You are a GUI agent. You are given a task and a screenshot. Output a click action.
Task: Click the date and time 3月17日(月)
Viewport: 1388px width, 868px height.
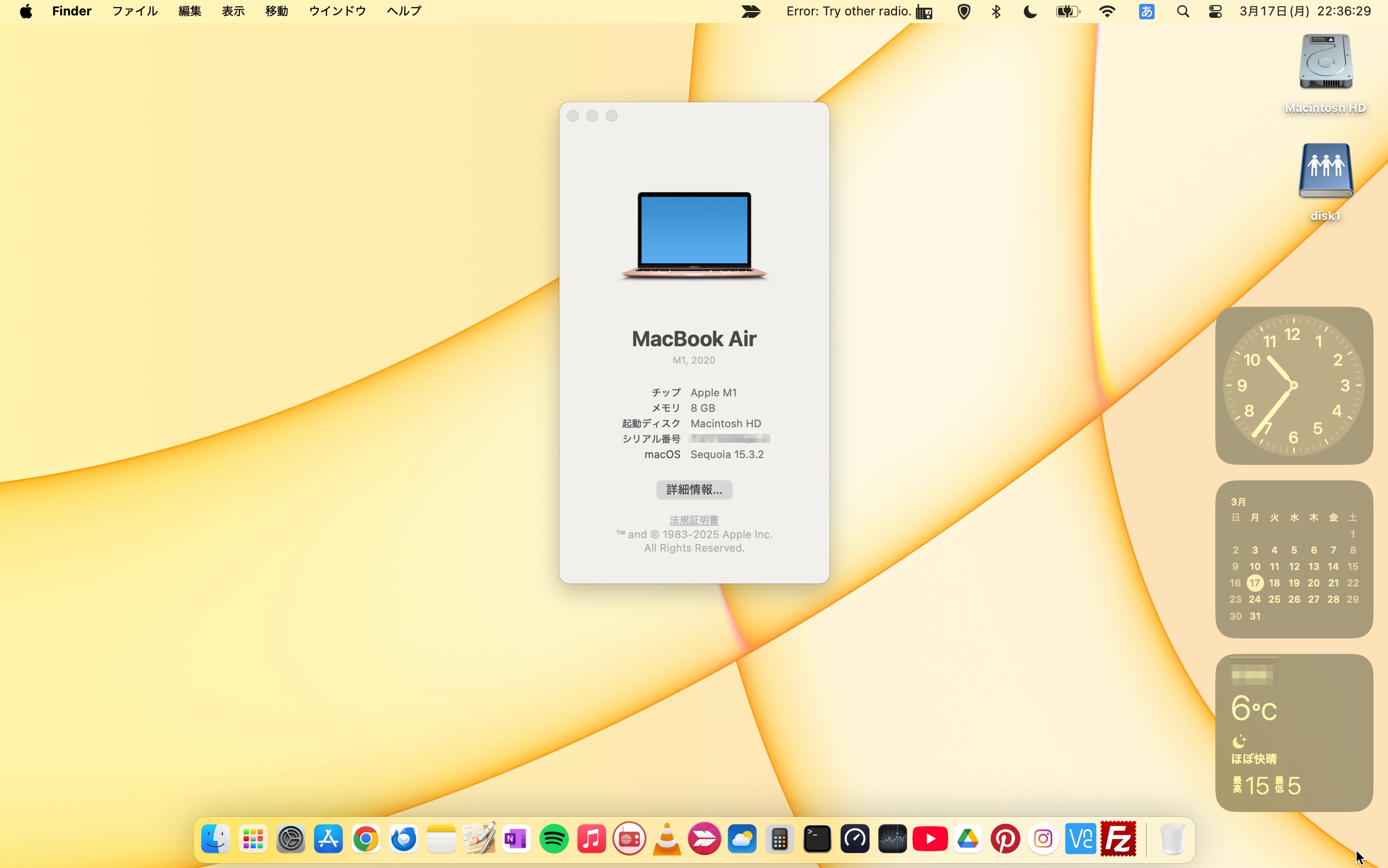(1305, 12)
